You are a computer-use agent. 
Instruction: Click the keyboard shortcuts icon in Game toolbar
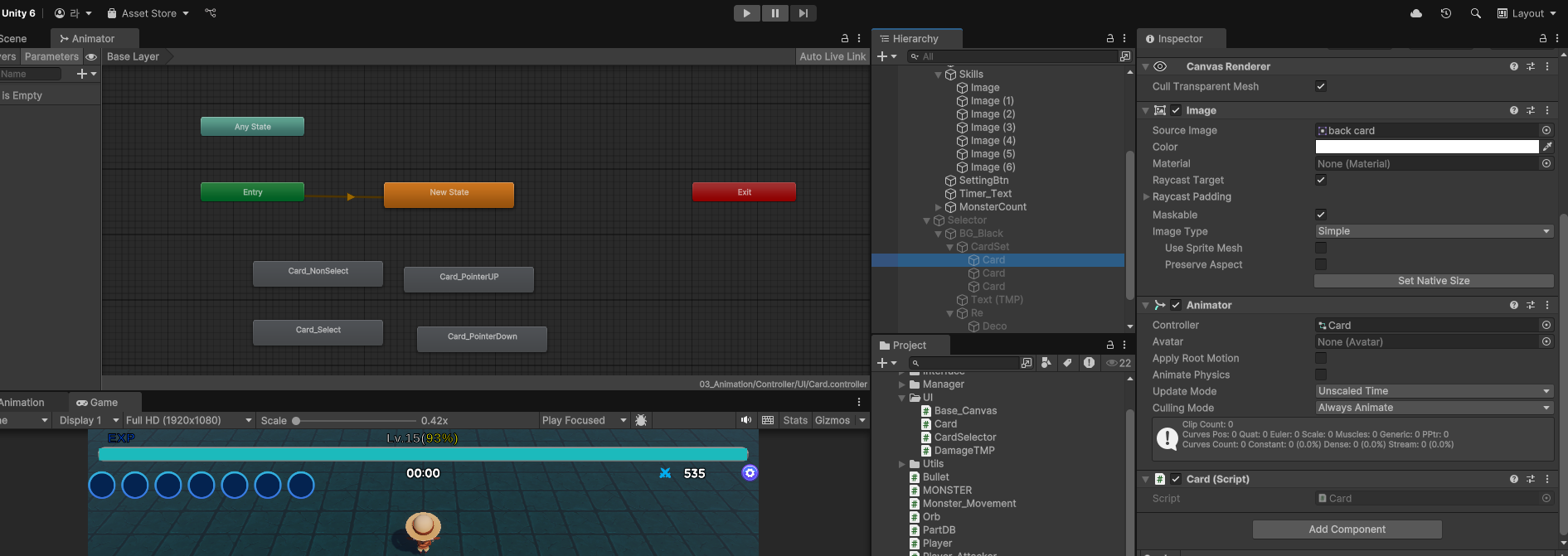click(768, 420)
